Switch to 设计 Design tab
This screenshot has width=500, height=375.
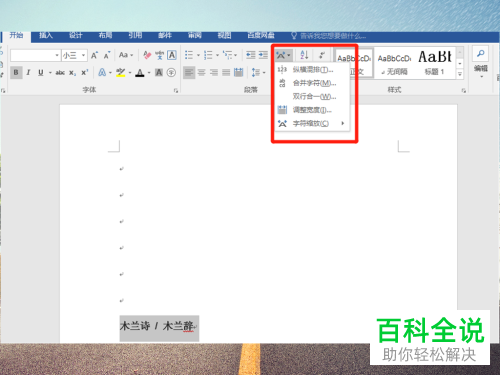pos(76,35)
